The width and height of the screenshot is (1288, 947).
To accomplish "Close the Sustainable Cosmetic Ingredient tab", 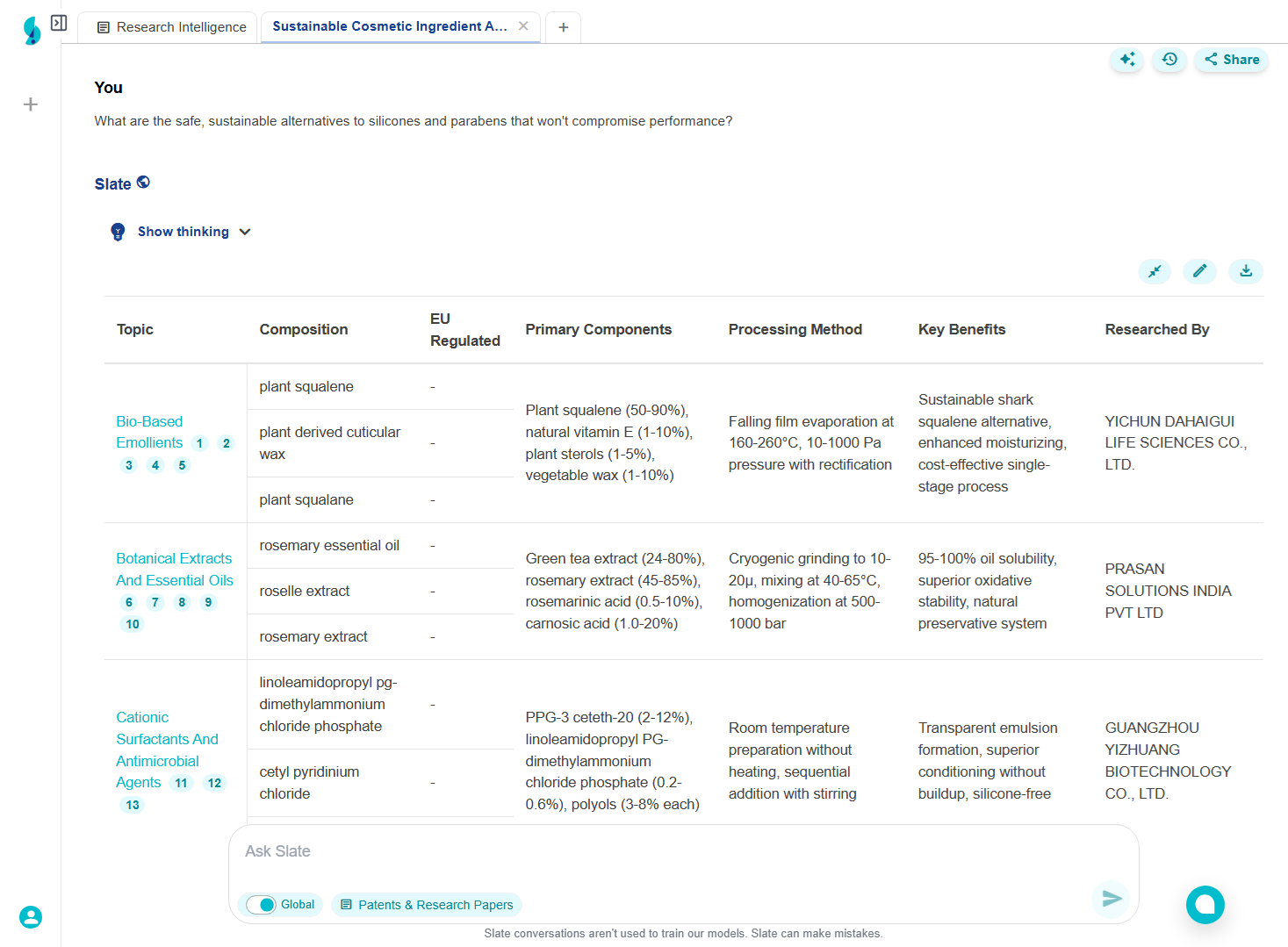I will click(x=523, y=26).
